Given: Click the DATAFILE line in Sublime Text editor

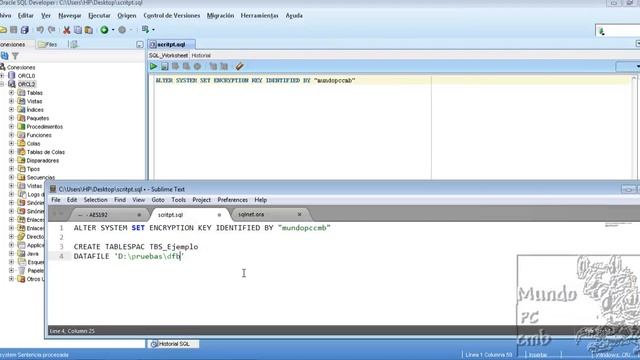Looking at the screenshot, I should (129, 256).
